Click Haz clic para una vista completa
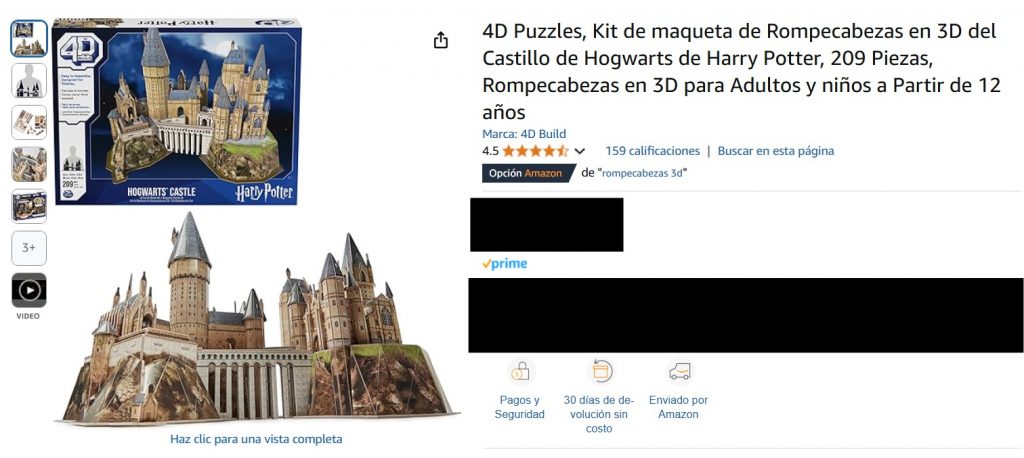The image size is (1024, 458). tap(256, 439)
